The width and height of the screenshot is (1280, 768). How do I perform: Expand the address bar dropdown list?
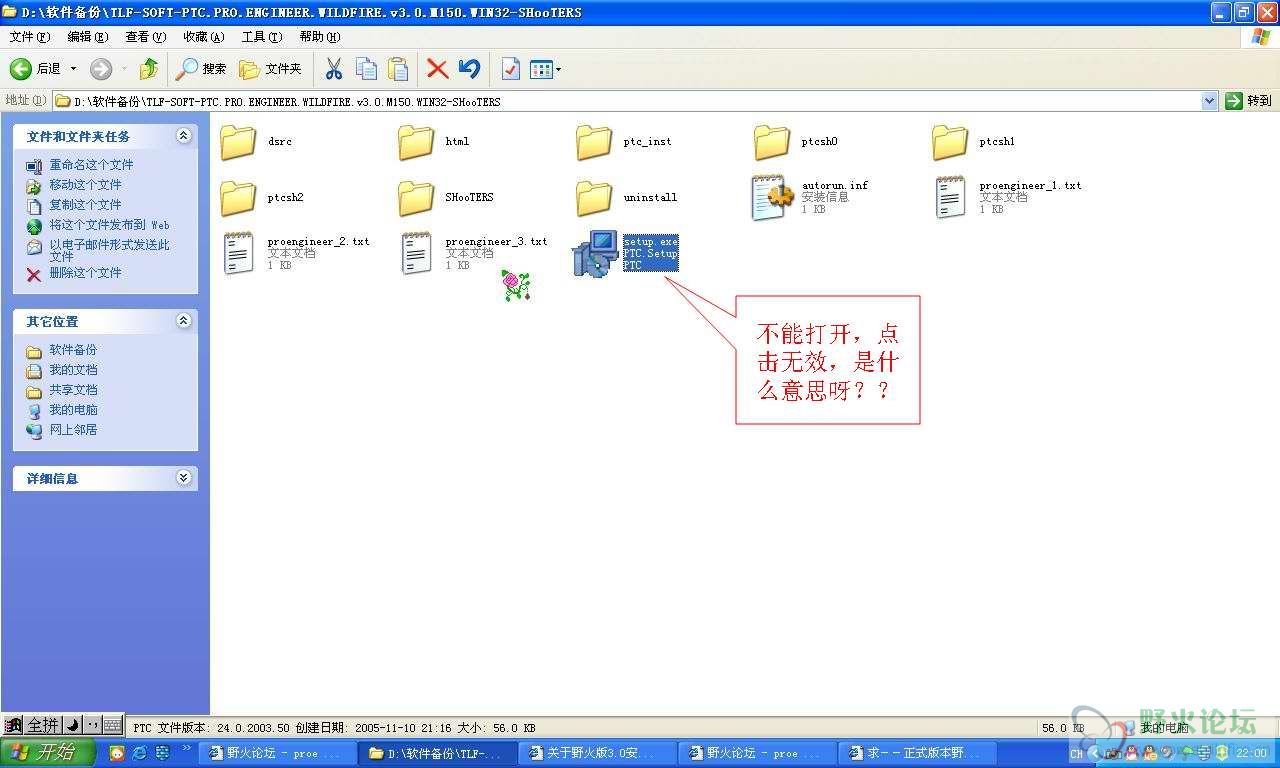1209,101
